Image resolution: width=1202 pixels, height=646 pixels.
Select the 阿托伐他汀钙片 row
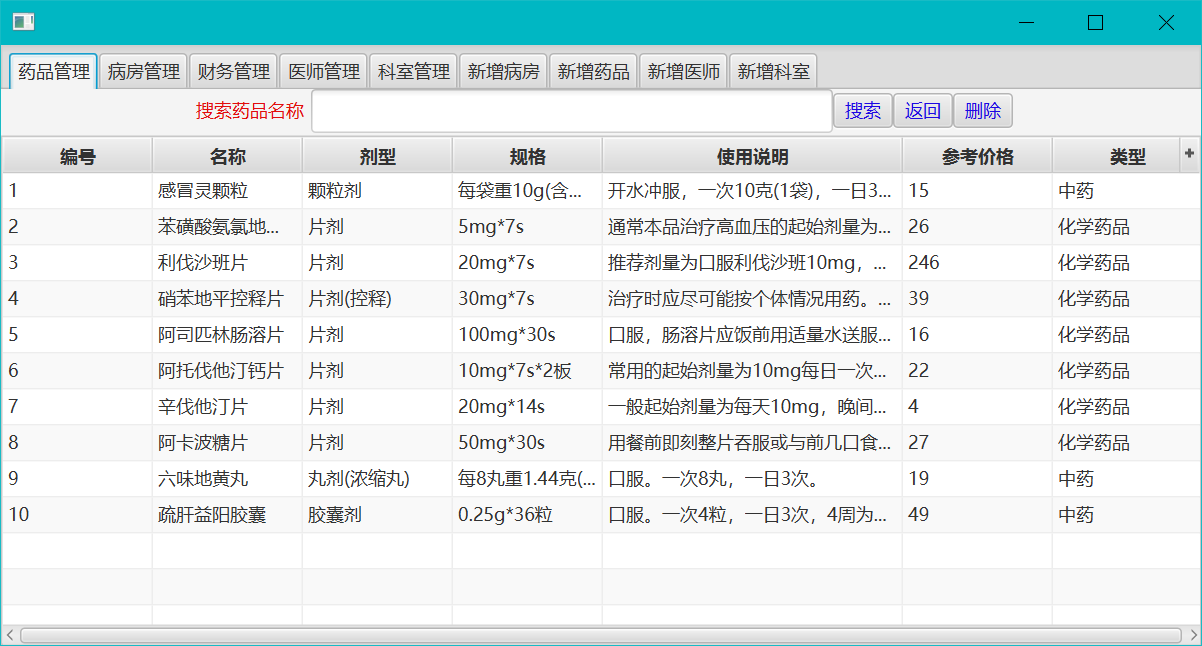(601, 371)
